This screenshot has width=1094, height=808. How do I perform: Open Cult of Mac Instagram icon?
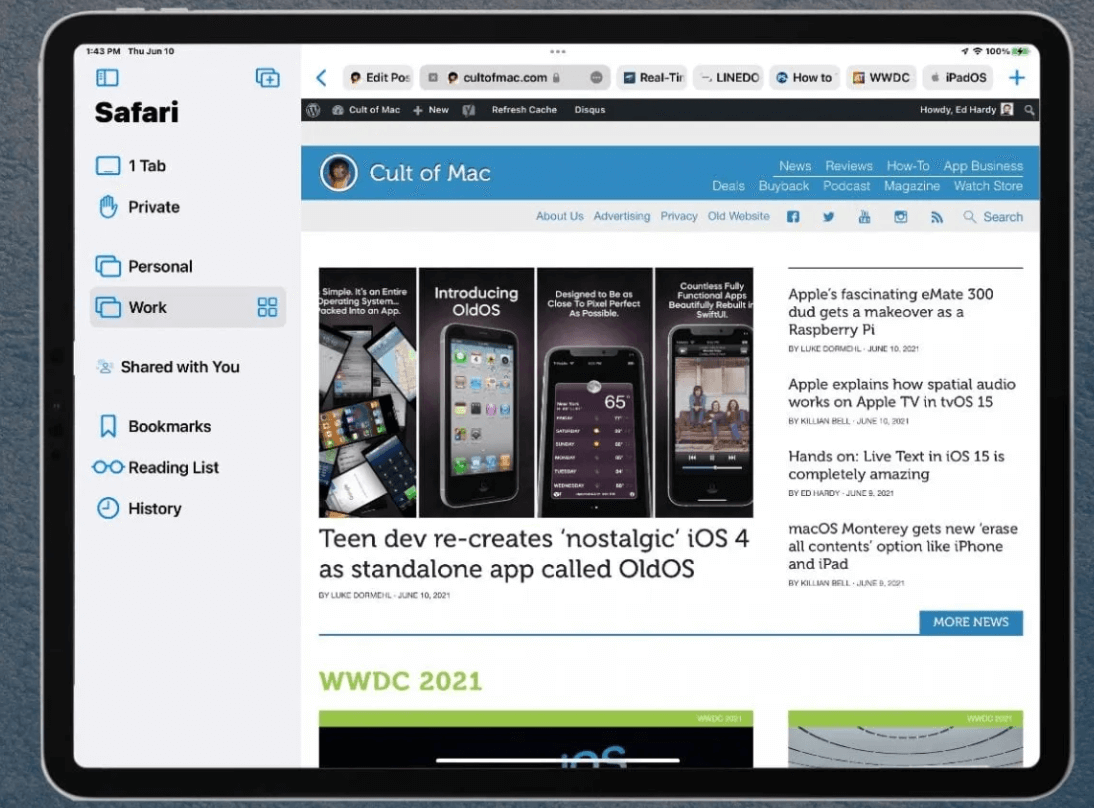(901, 217)
